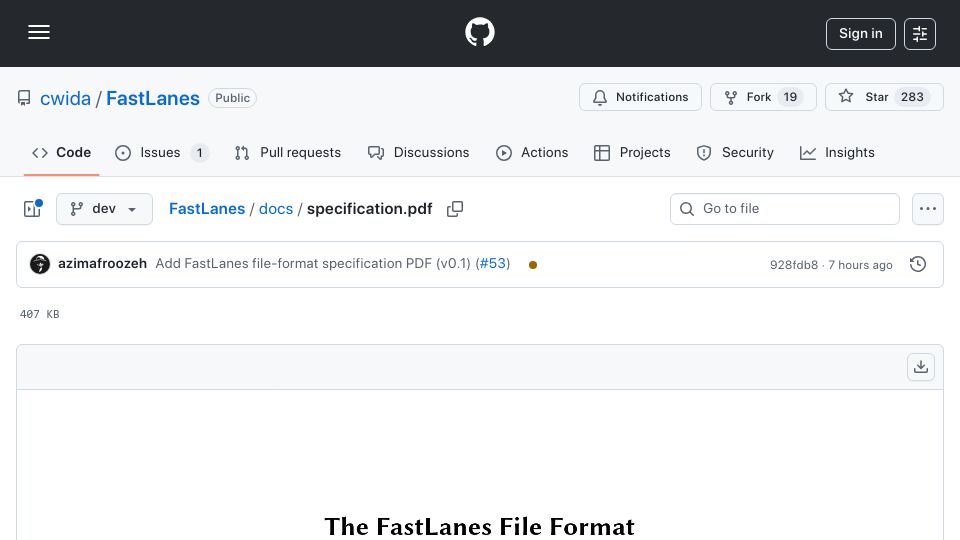Screen dimensions: 960x540
Task: Click the star count 283
Action: click(x=912, y=97)
